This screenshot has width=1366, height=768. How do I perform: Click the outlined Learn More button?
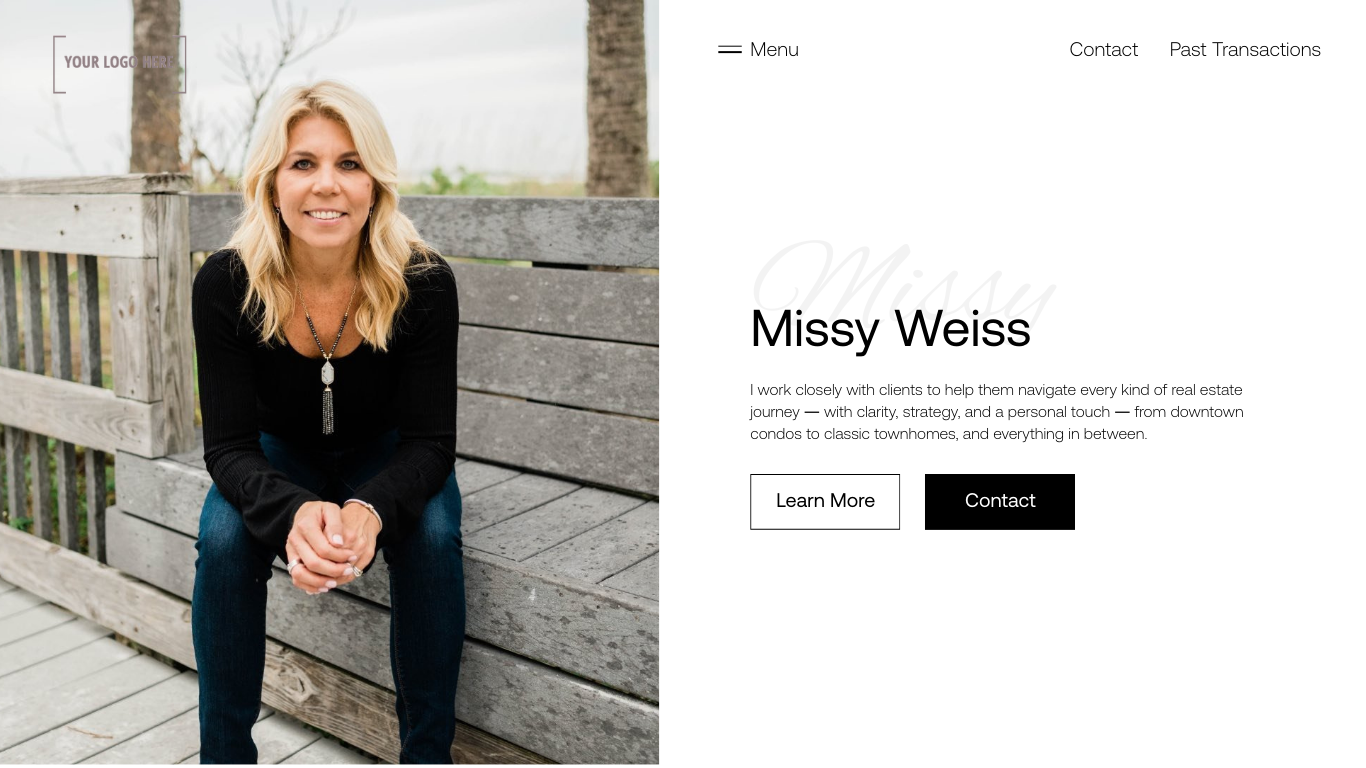[825, 502]
